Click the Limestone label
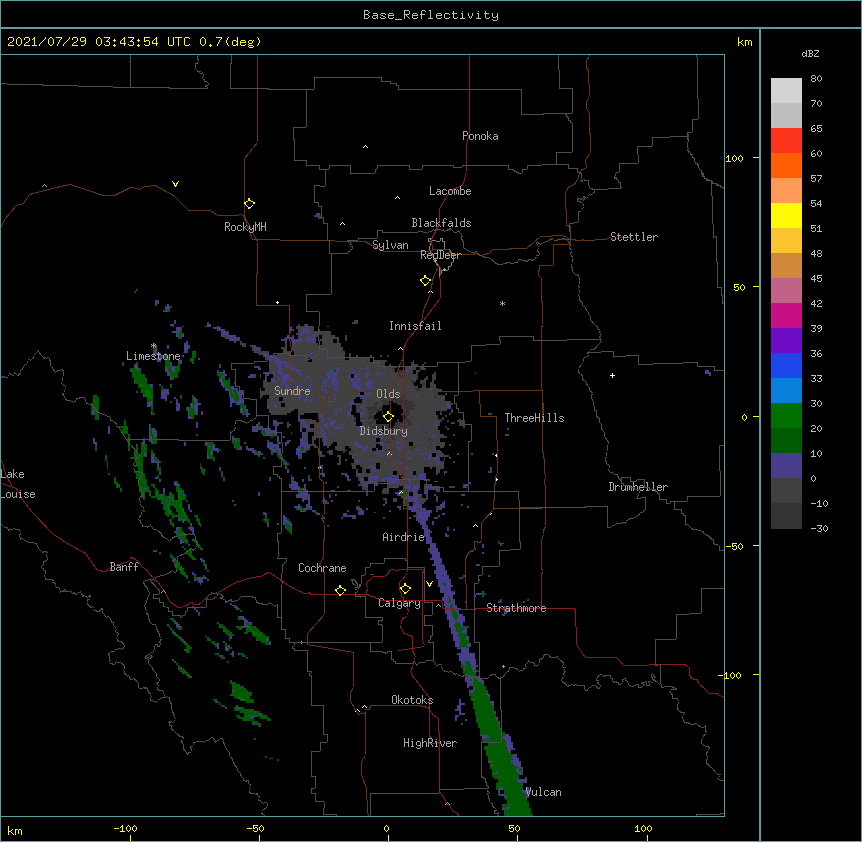The height and width of the screenshot is (842, 862). (x=153, y=356)
